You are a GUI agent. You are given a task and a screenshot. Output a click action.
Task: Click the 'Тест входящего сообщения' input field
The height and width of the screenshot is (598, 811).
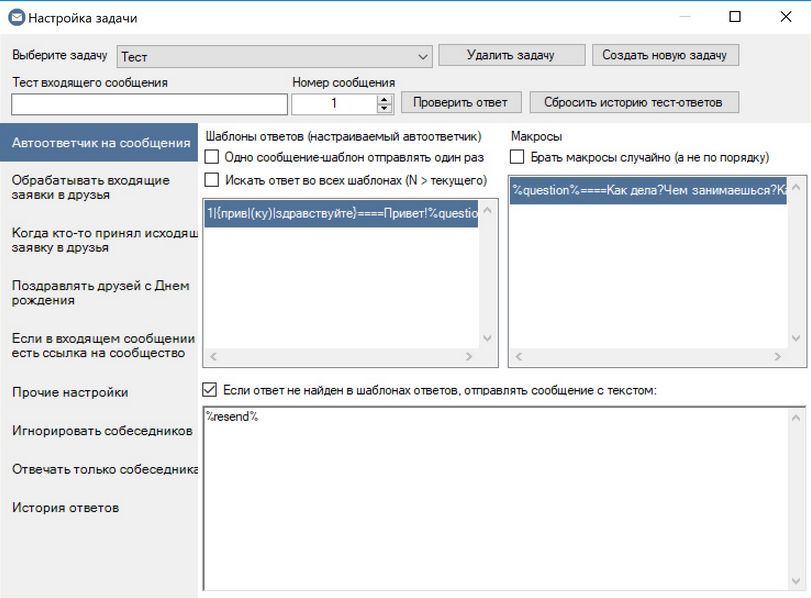[149, 104]
